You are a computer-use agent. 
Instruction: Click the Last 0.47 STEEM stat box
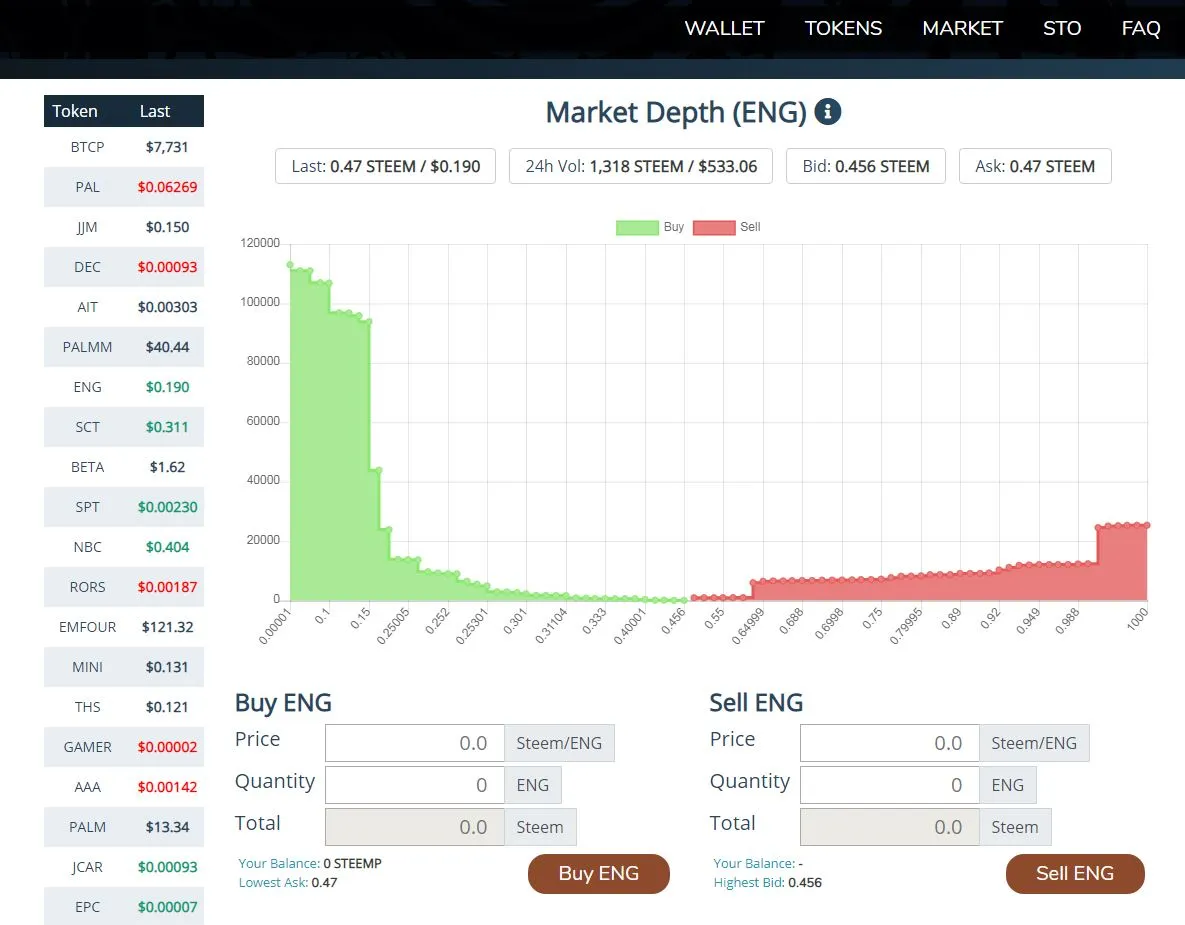pyautogui.click(x=385, y=166)
